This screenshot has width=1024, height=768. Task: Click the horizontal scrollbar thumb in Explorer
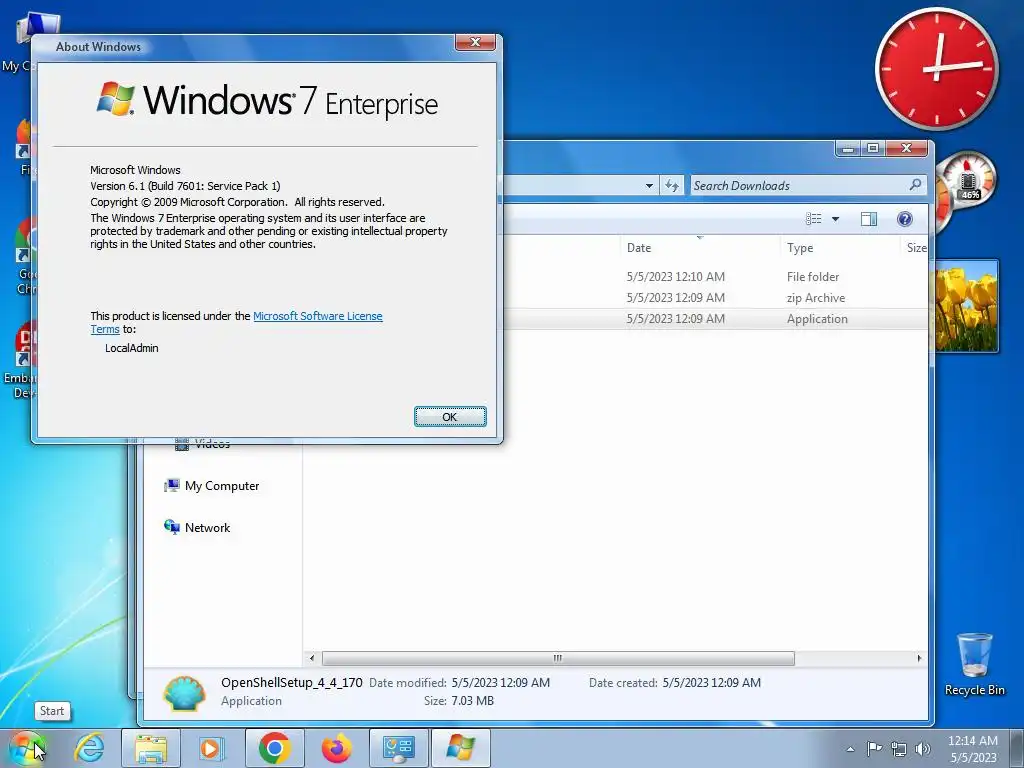[558, 658]
